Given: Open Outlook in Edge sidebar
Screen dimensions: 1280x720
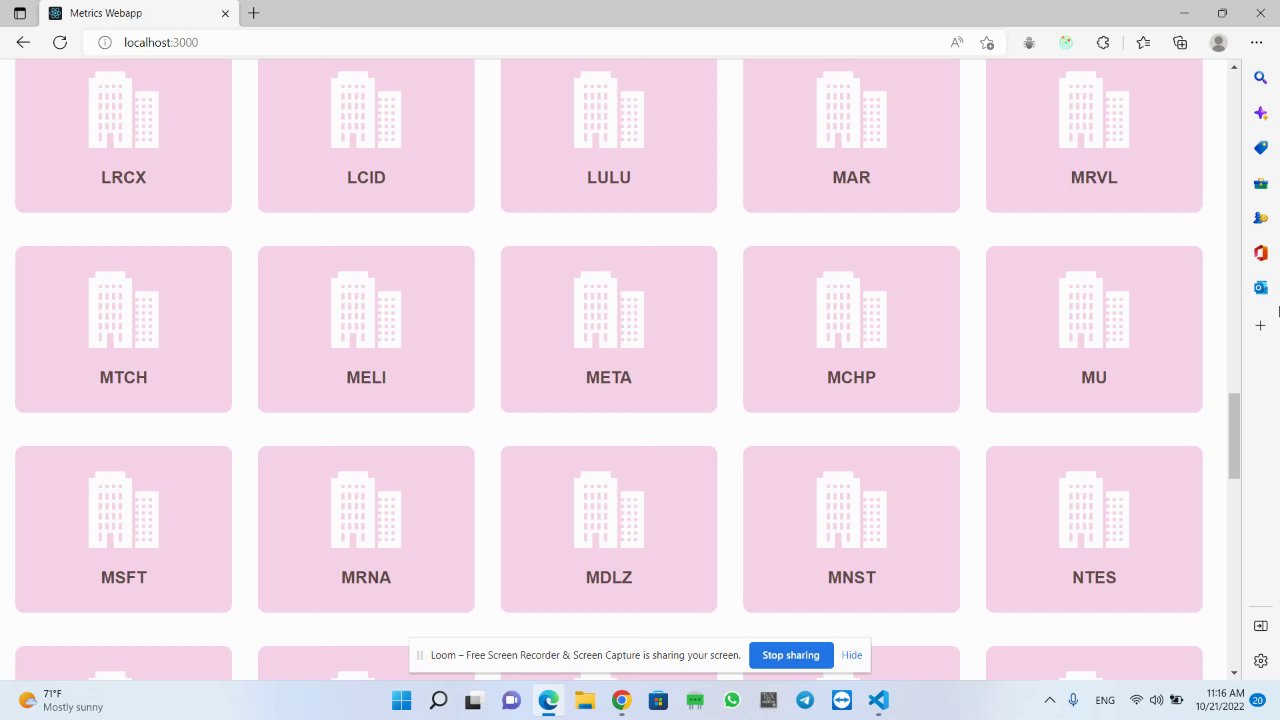Looking at the screenshot, I should coord(1261,288).
